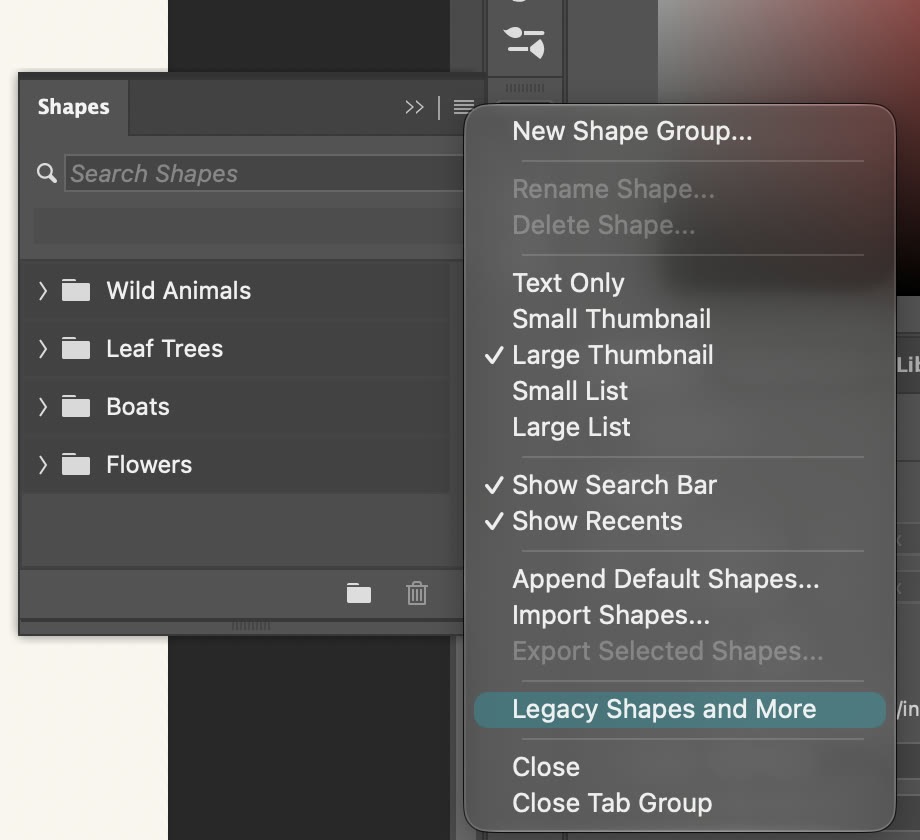Open the brush settings icon in dock

coord(525,42)
